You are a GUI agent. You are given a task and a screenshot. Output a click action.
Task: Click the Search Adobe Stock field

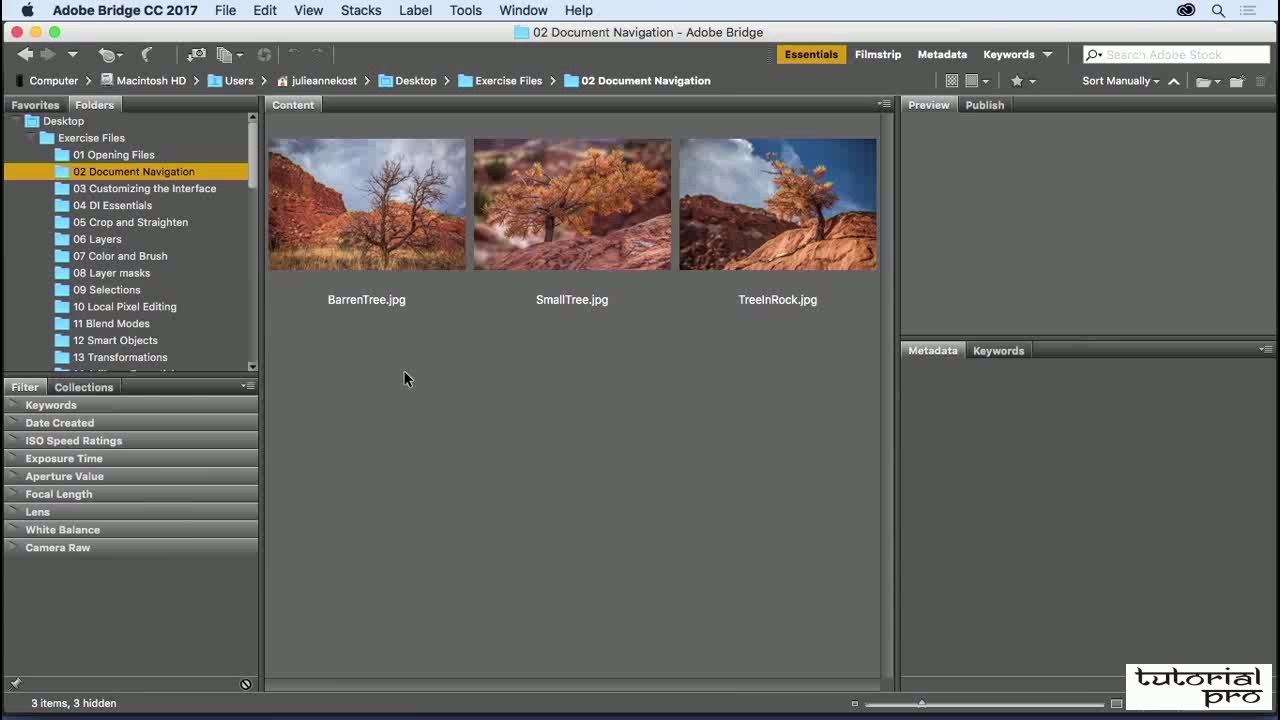tap(1176, 55)
